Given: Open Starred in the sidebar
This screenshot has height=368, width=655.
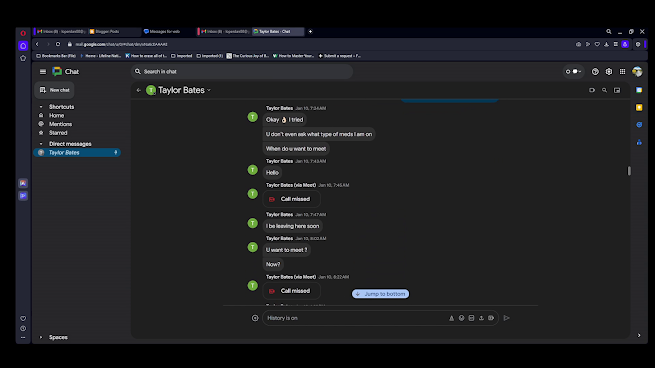Looking at the screenshot, I should pos(58,133).
